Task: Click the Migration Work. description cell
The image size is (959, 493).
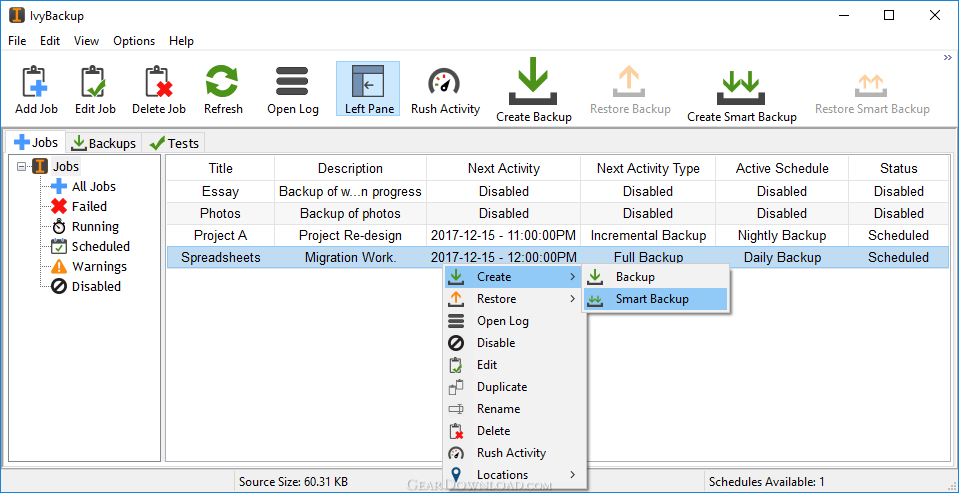Action: pos(350,258)
